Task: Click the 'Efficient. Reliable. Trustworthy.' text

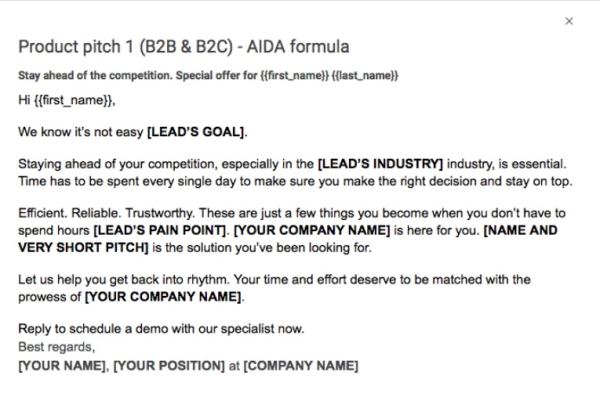Action: (107, 213)
